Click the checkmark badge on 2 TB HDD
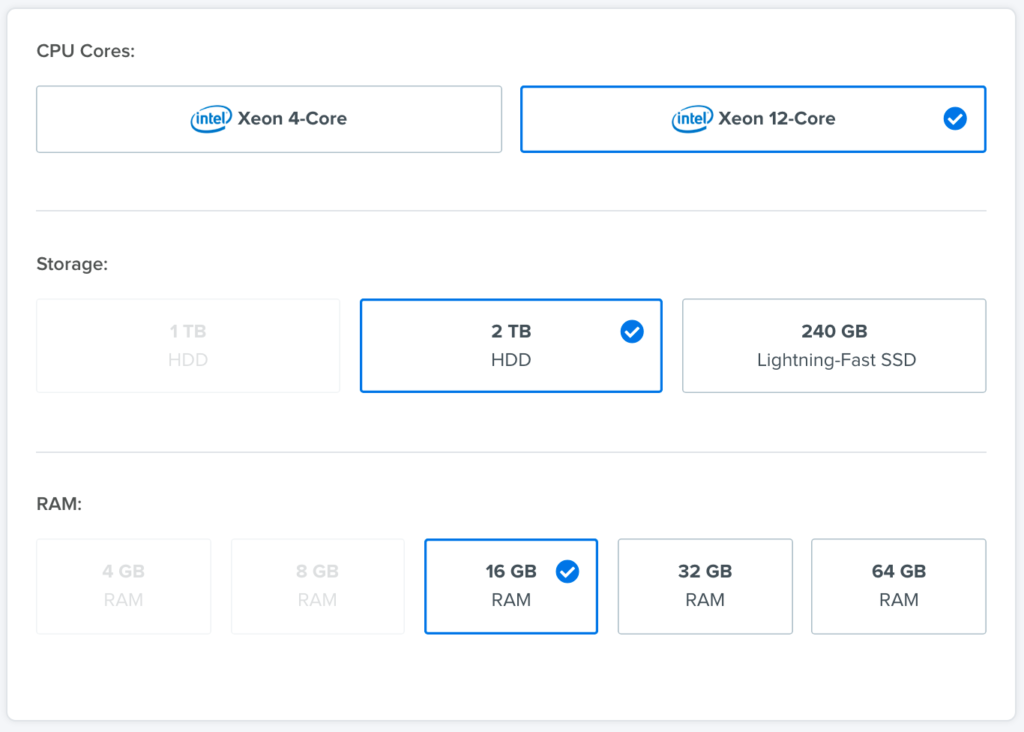This screenshot has height=732, width=1024. [x=632, y=331]
